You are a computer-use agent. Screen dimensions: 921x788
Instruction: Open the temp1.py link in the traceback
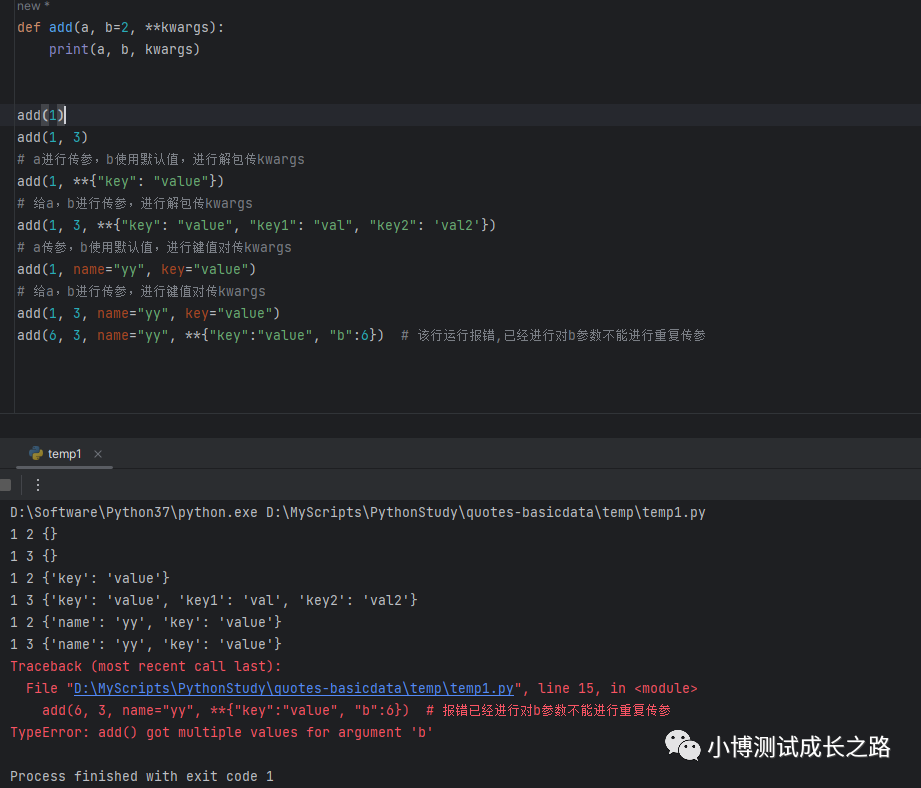(293, 689)
